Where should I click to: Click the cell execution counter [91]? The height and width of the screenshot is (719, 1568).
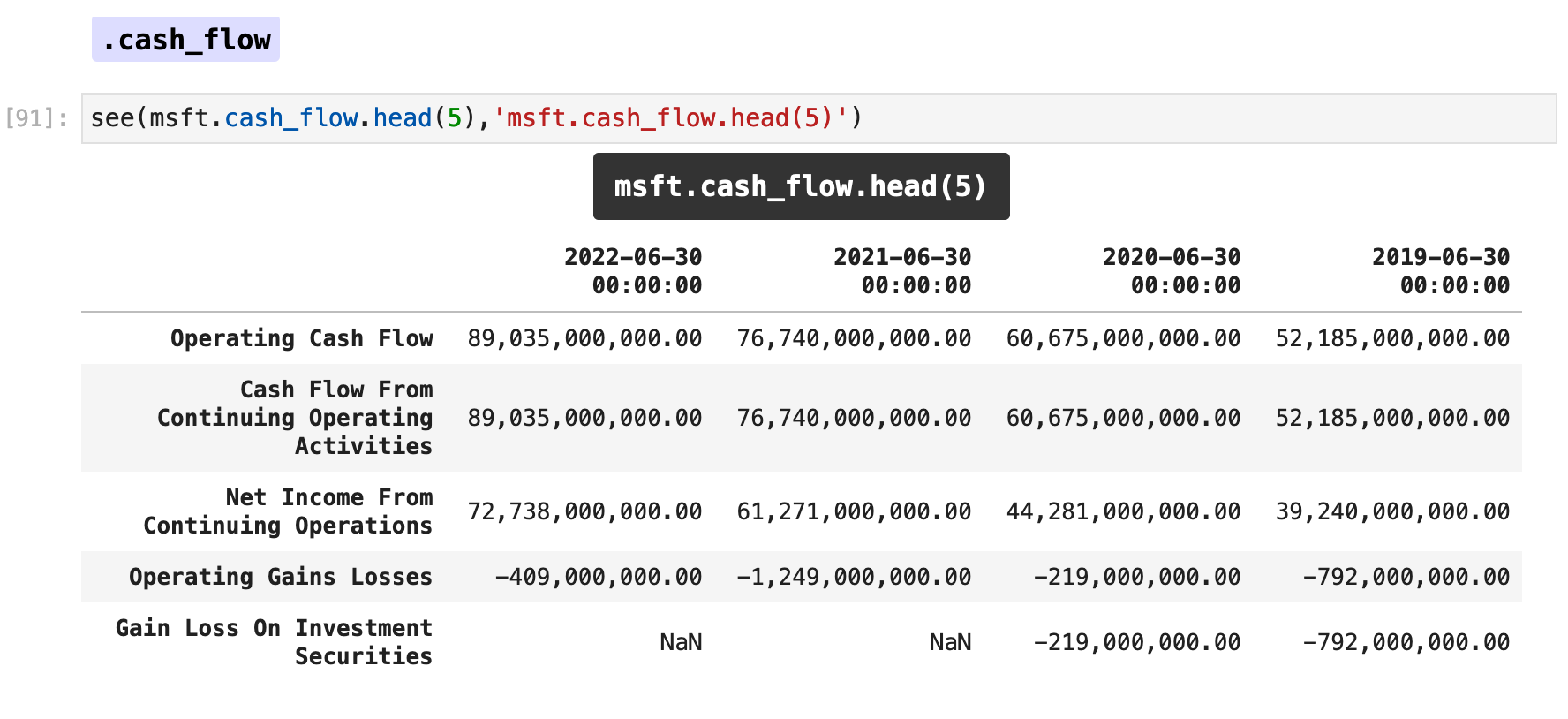[37, 118]
